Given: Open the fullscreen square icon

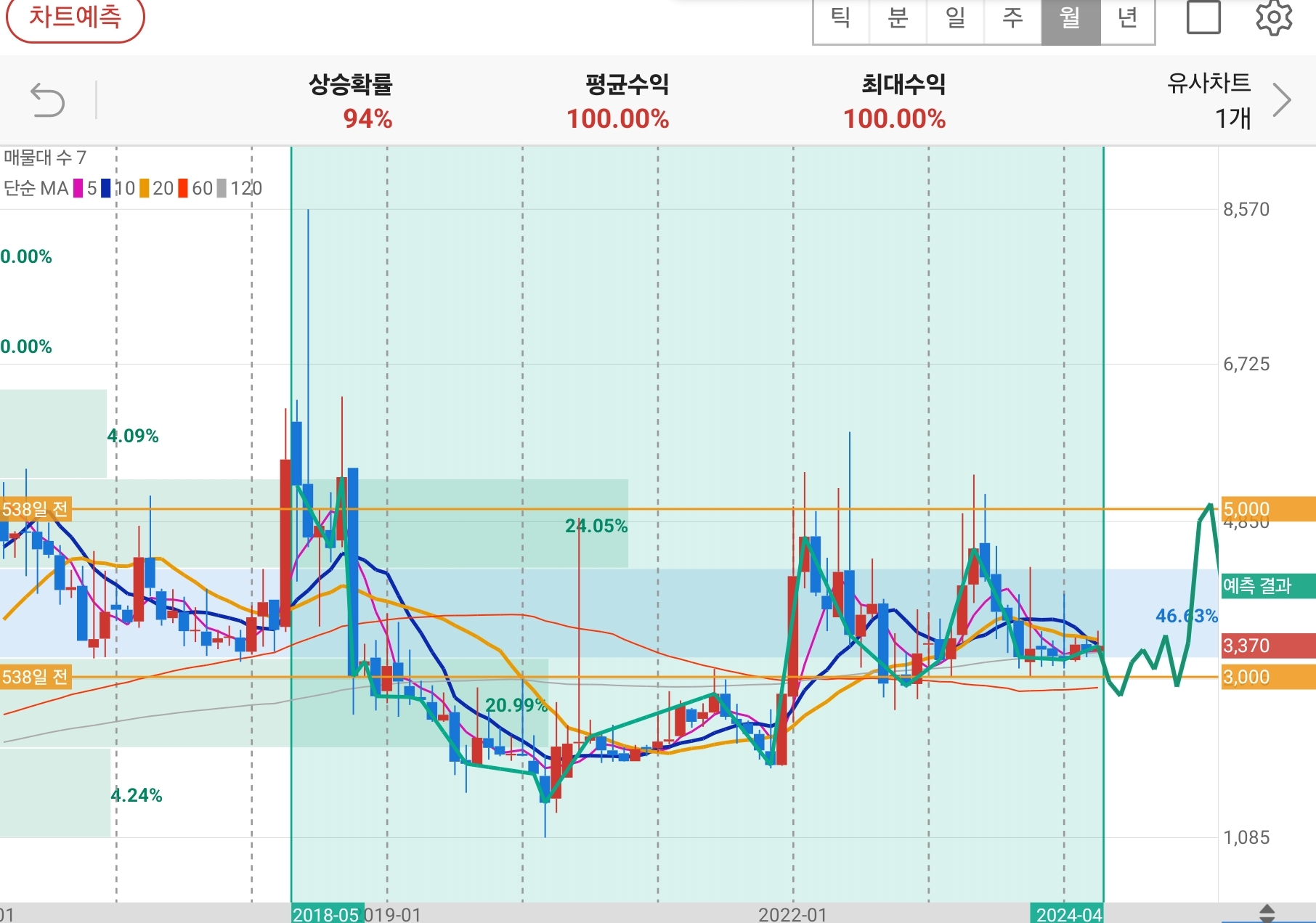Looking at the screenshot, I should tap(1203, 17).
